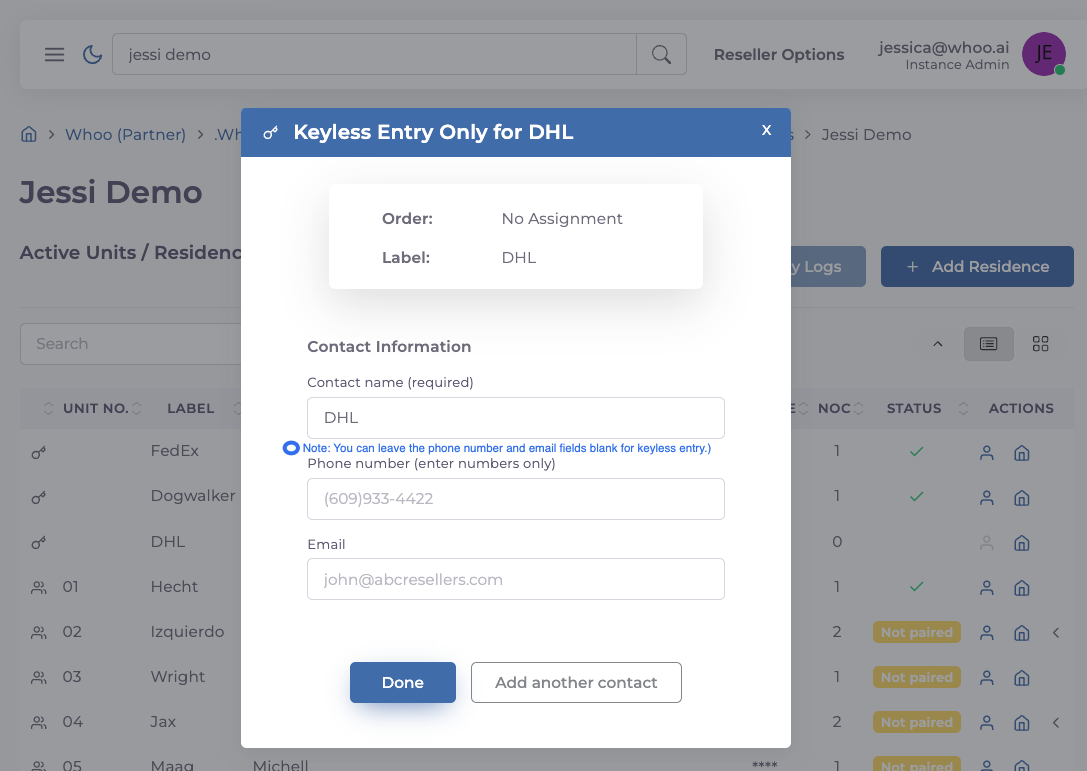Click the Email field

516,579
